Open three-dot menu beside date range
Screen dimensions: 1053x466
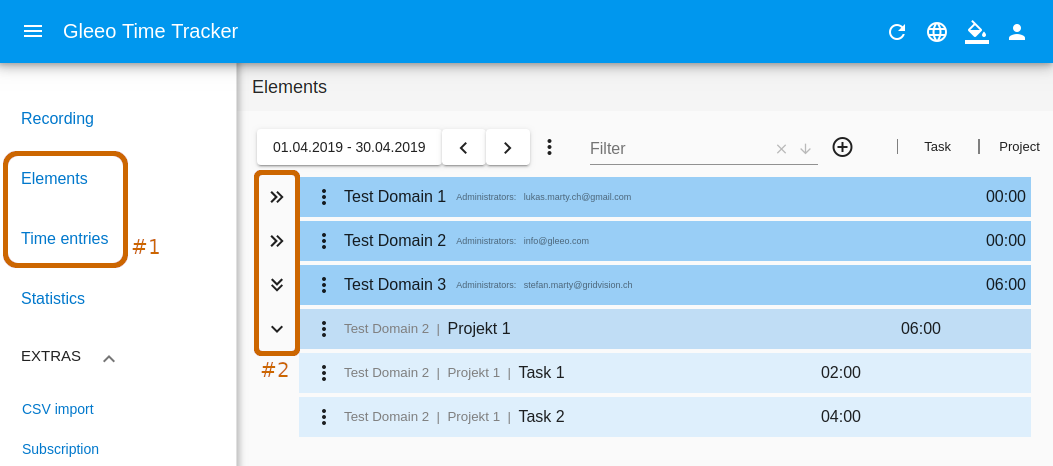pos(549,147)
